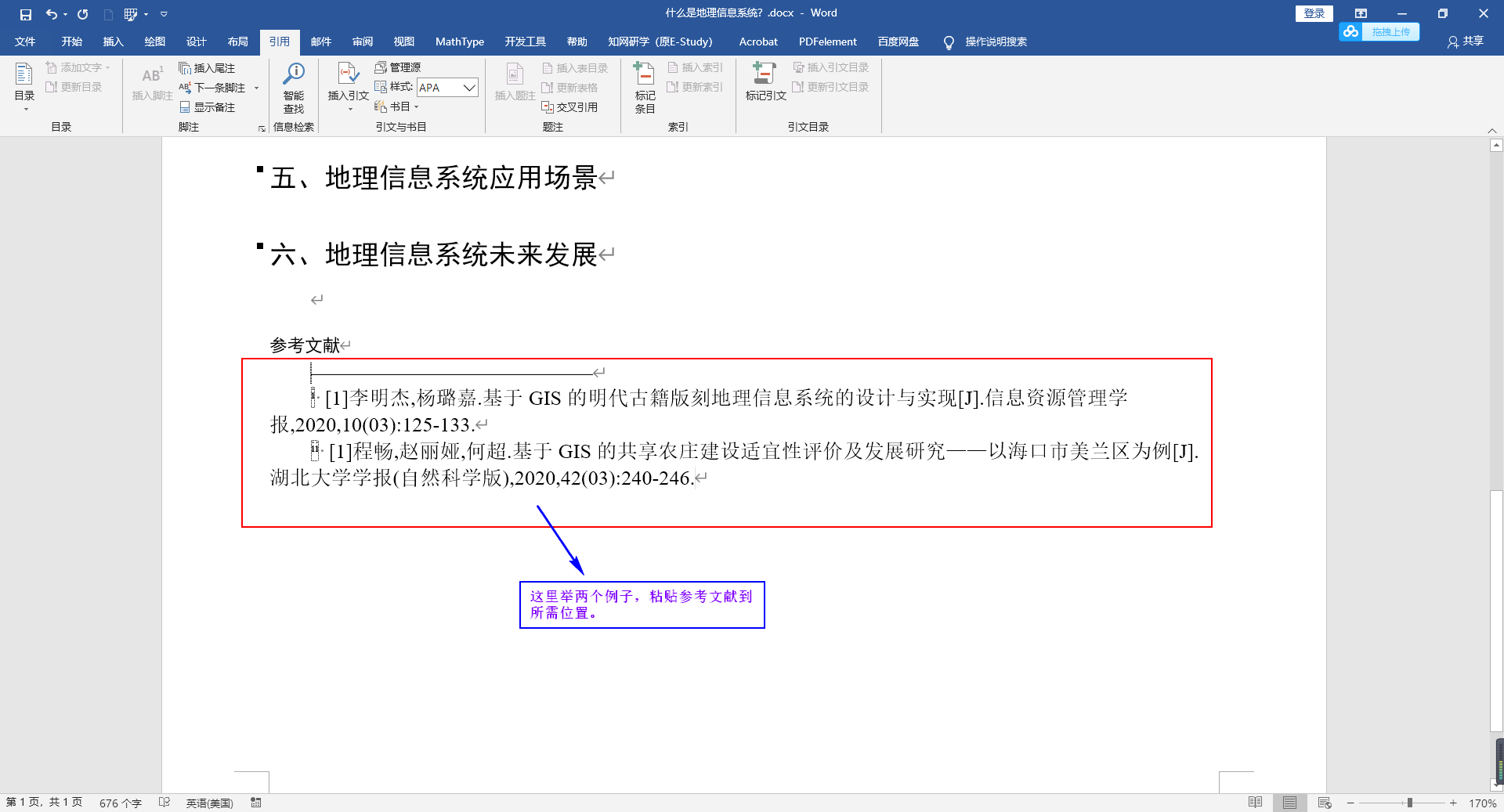Undo the last action
The width and height of the screenshot is (1504, 812).
click(51, 14)
